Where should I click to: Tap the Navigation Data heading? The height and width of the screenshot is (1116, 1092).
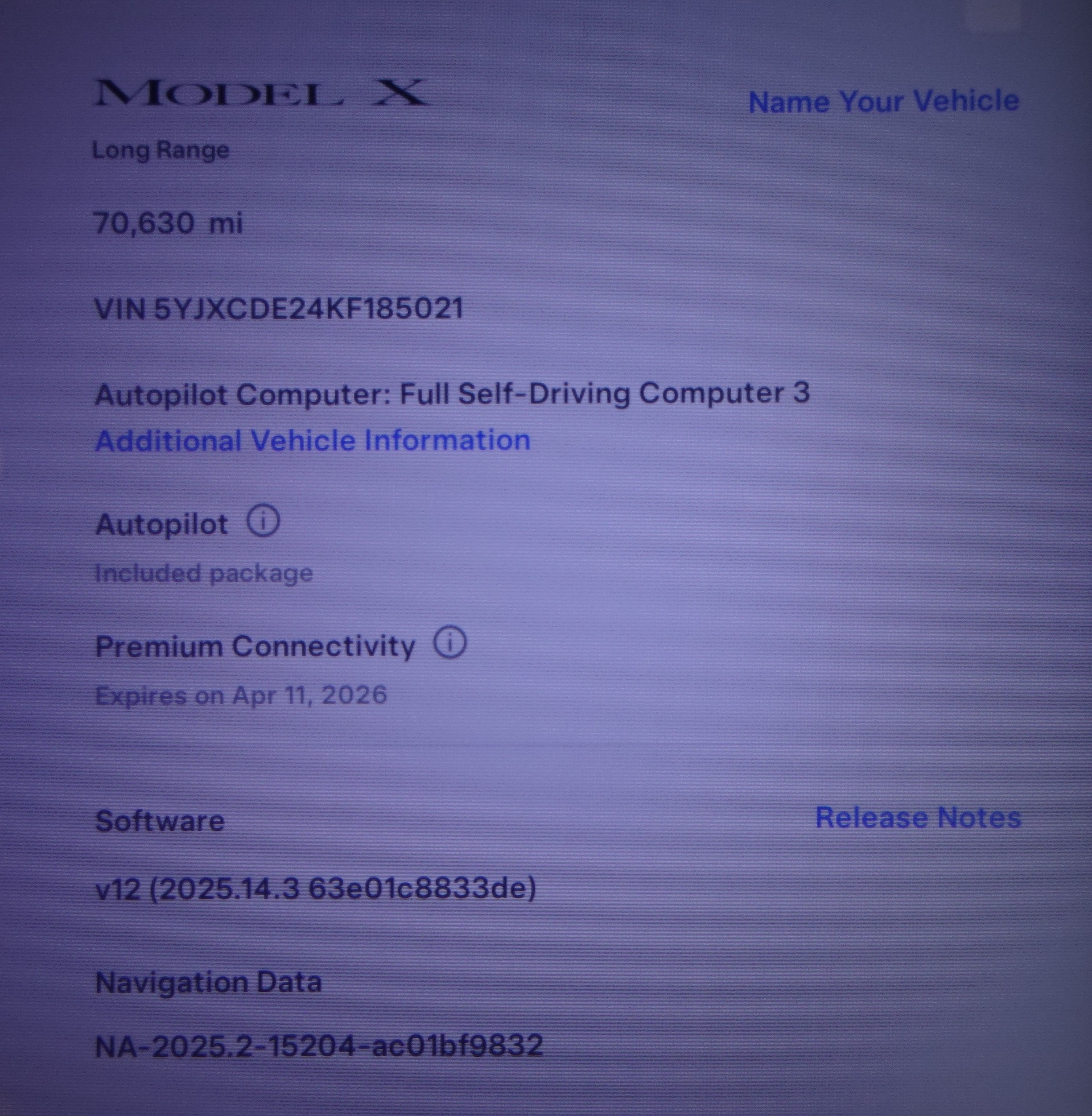[x=208, y=982]
